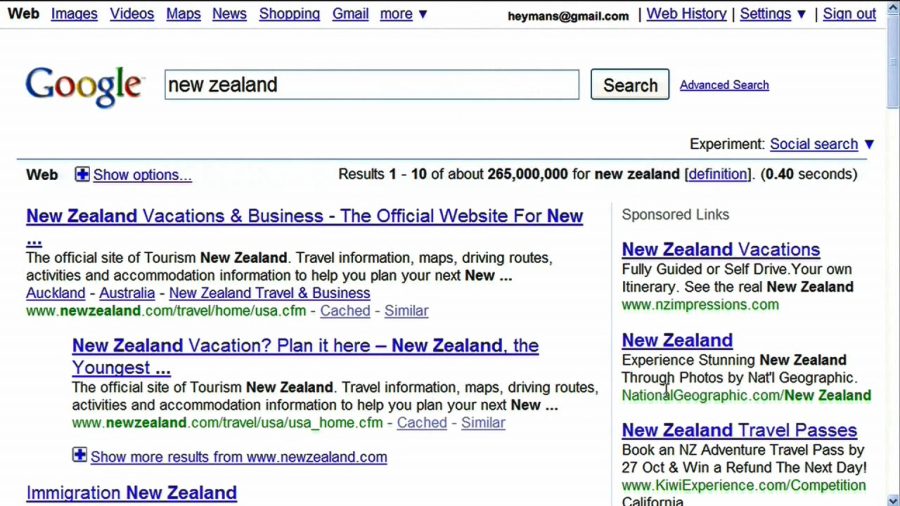Open the Maps tab

[x=184, y=14]
